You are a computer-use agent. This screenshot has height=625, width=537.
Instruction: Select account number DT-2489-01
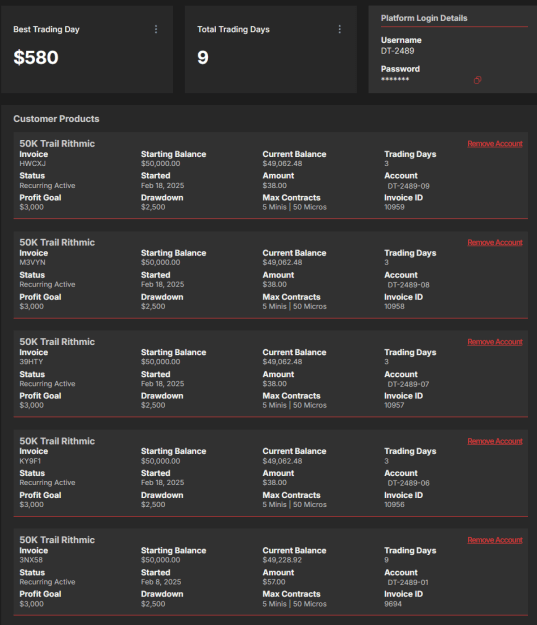click(408, 582)
